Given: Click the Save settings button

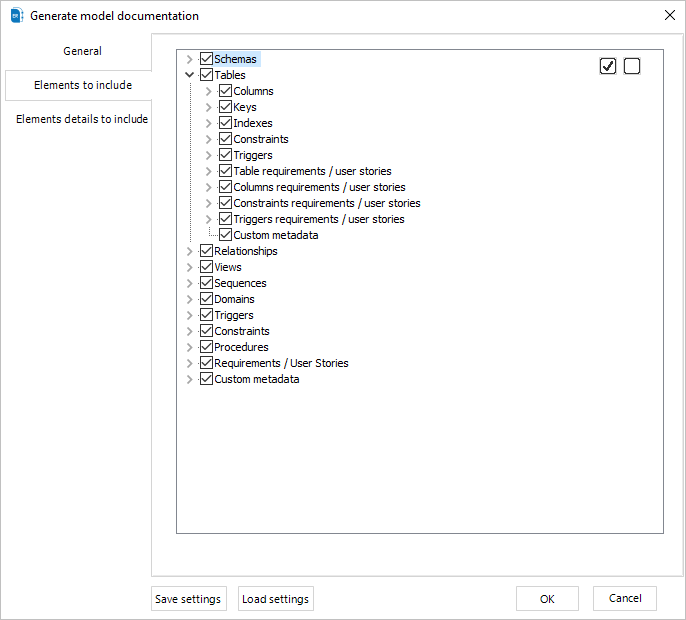Looking at the screenshot, I should [x=189, y=599].
